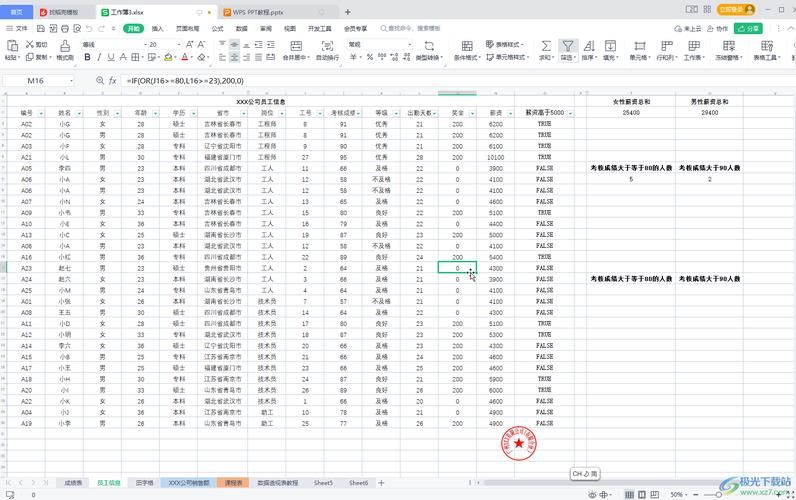Screen dimensions: 796x500
Task: Switch to the Sheet5 sheet tab
Action: click(323, 483)
